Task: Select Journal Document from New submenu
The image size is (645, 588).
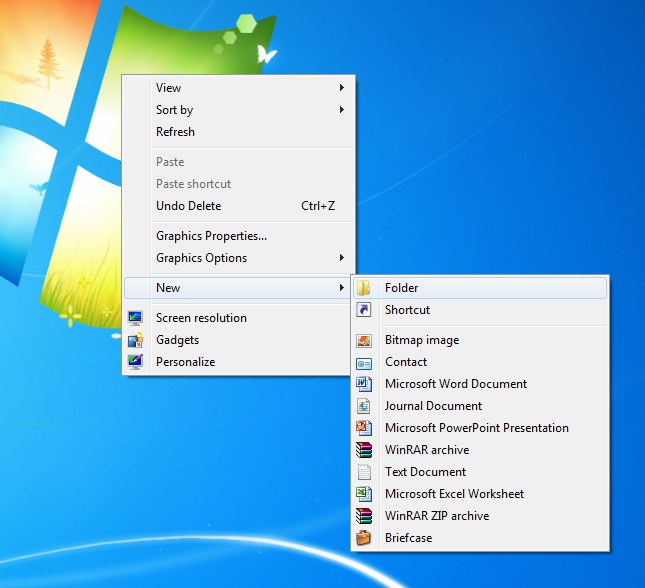Action: tap(433, 406)
